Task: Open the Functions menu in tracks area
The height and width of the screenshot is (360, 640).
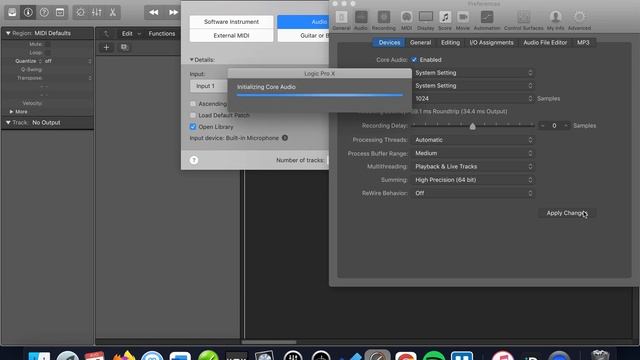Action: [x=162, y=33]
